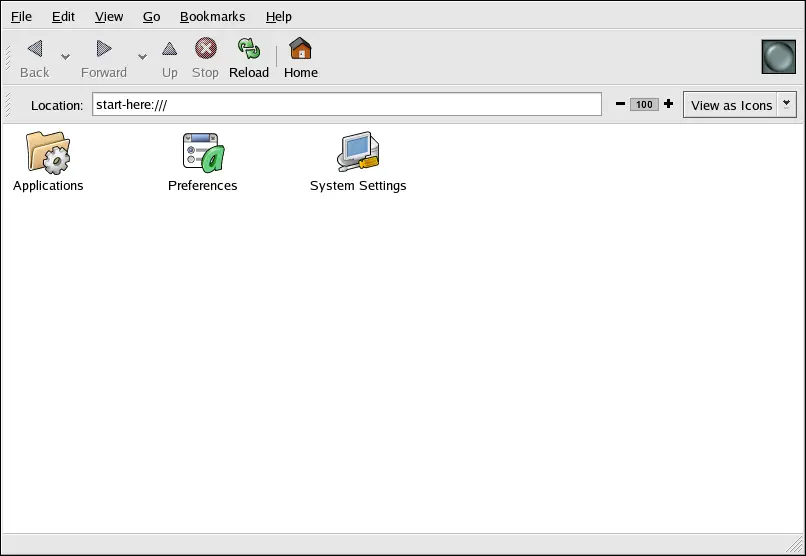The image size is (806, 556).
Task: Open the View as Icons dropdown
Action: click(x=739, y=105)
